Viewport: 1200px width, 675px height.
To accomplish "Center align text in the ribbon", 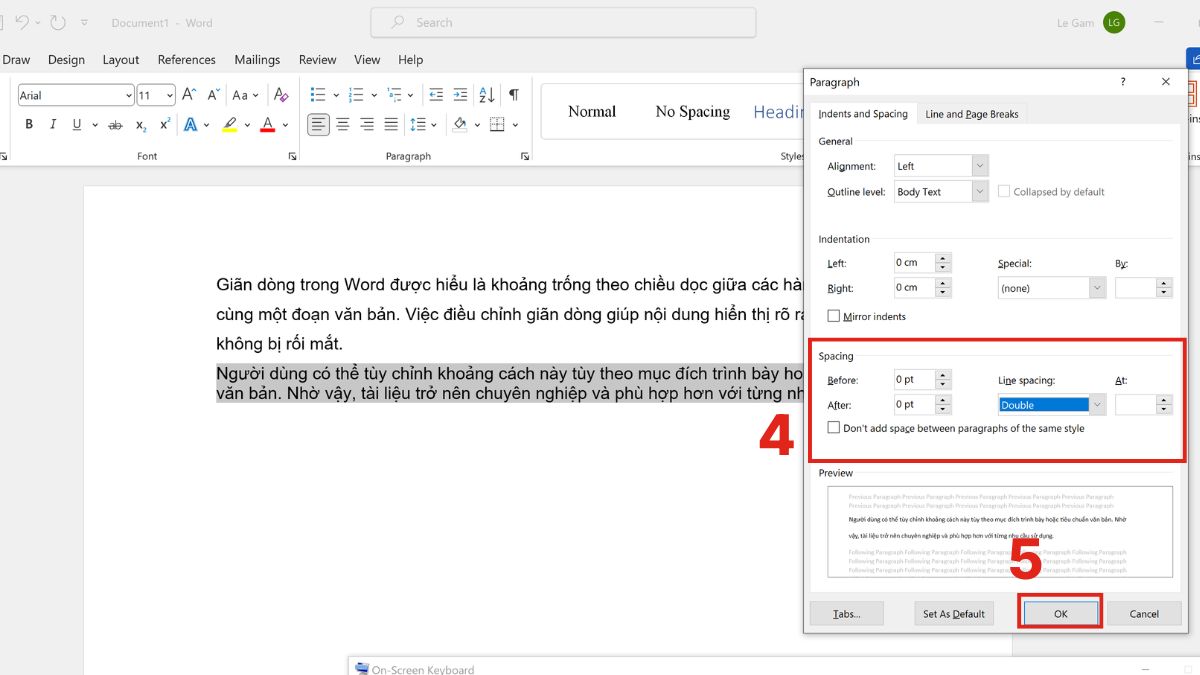I will coord(343,125).
